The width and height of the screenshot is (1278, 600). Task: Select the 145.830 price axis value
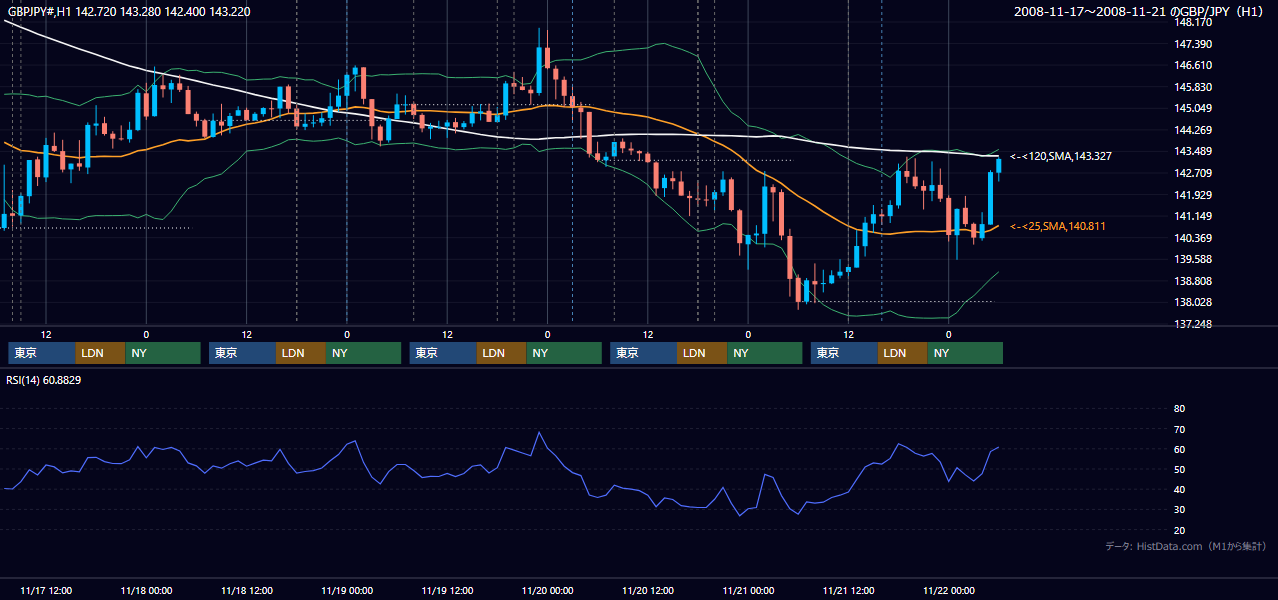click(1193, 87)
